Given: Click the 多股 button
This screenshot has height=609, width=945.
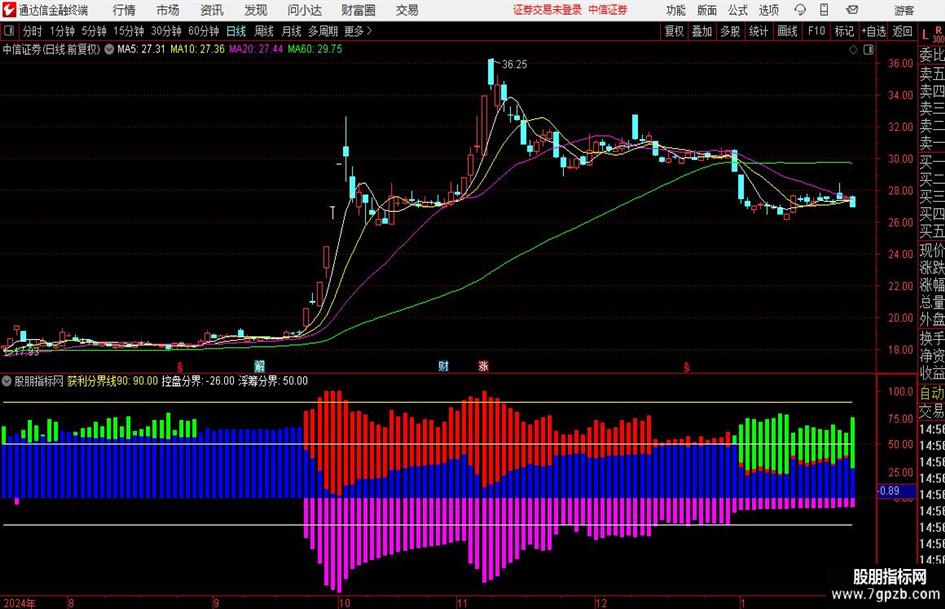Looking at the screenshot, I should coord(730,31).
